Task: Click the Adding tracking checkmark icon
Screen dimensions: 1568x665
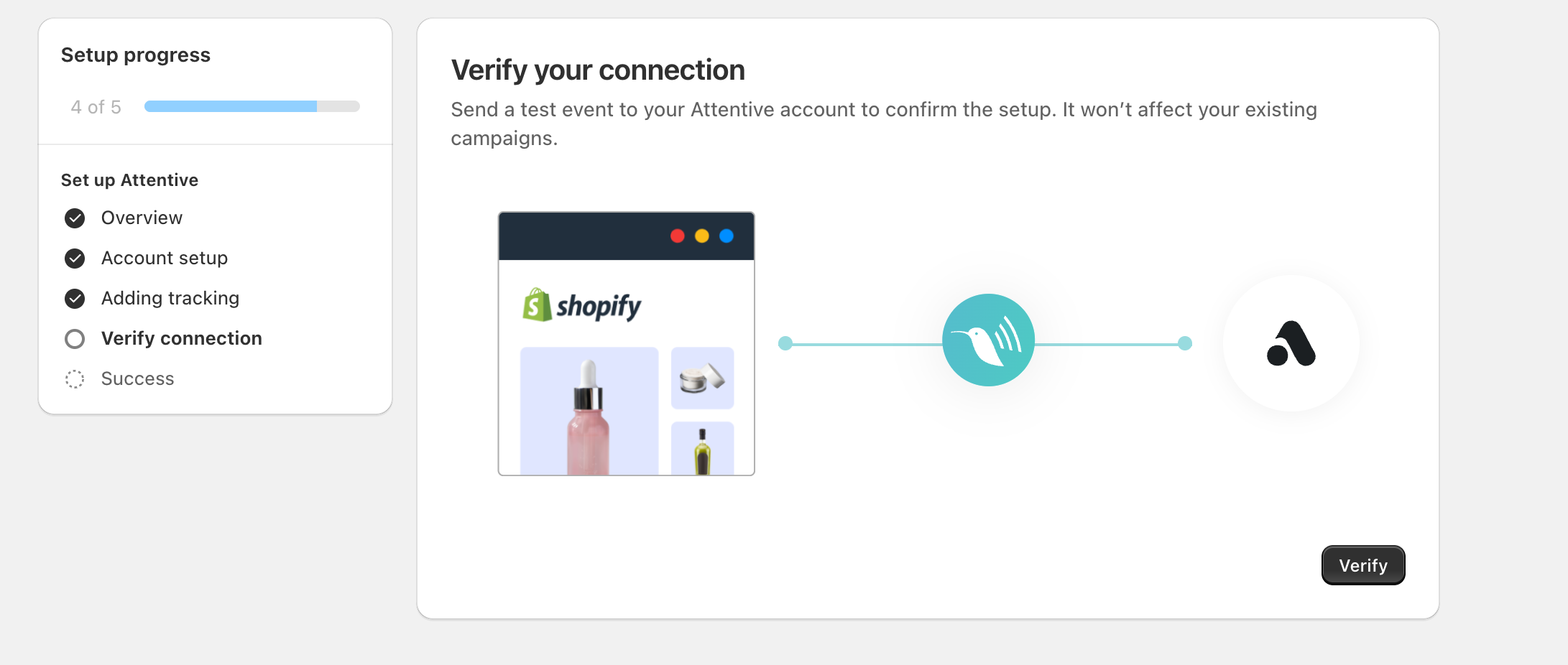Action: click(75, 299)
